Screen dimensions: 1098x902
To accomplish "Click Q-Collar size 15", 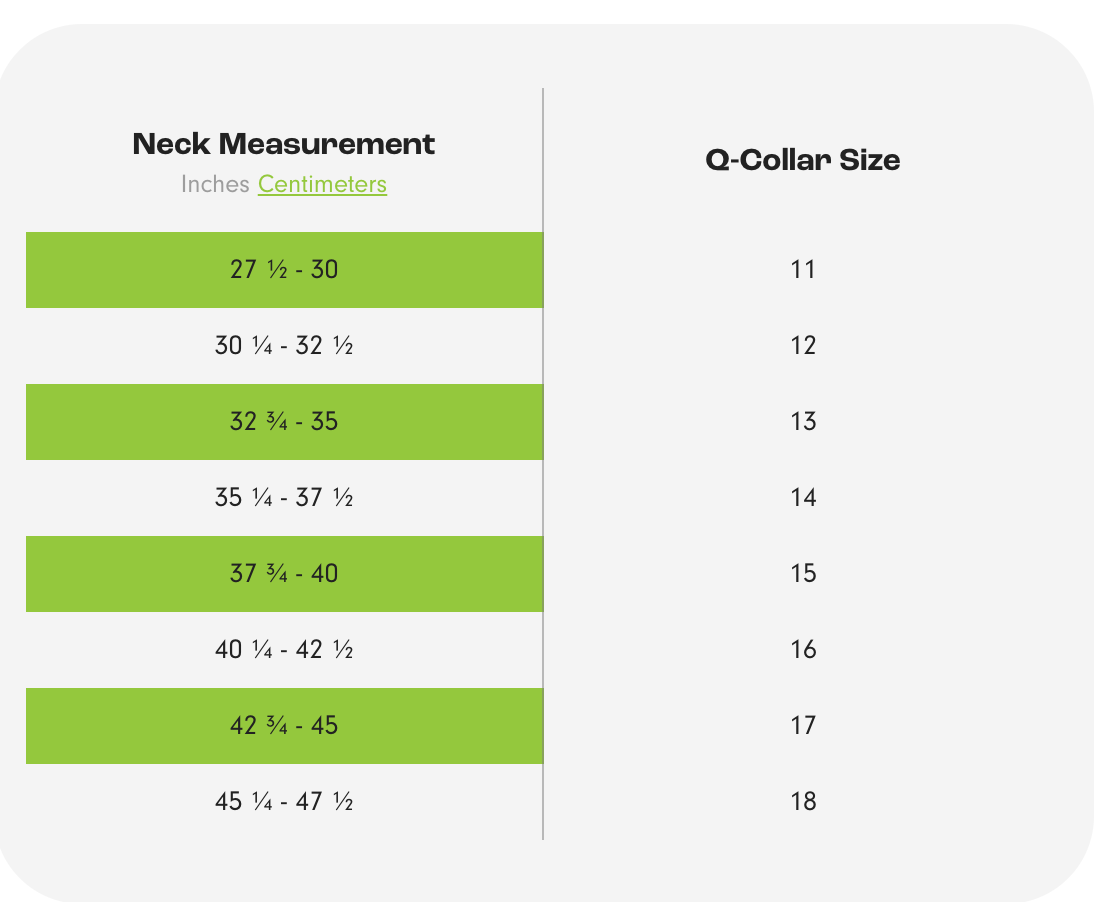I will pyautogui.click(x=803, y=574).
